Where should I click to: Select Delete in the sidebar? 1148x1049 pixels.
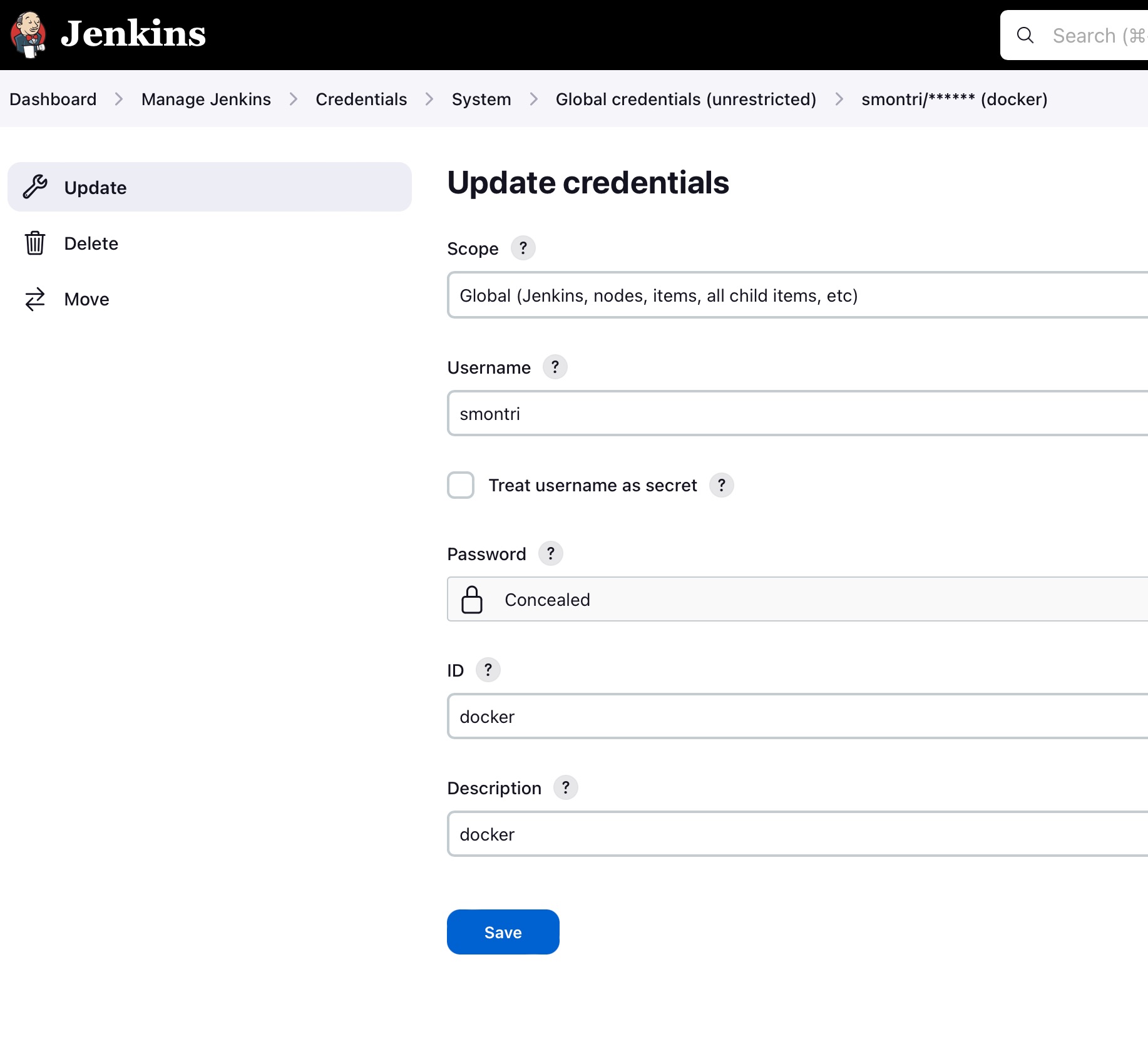coord(210,243)
